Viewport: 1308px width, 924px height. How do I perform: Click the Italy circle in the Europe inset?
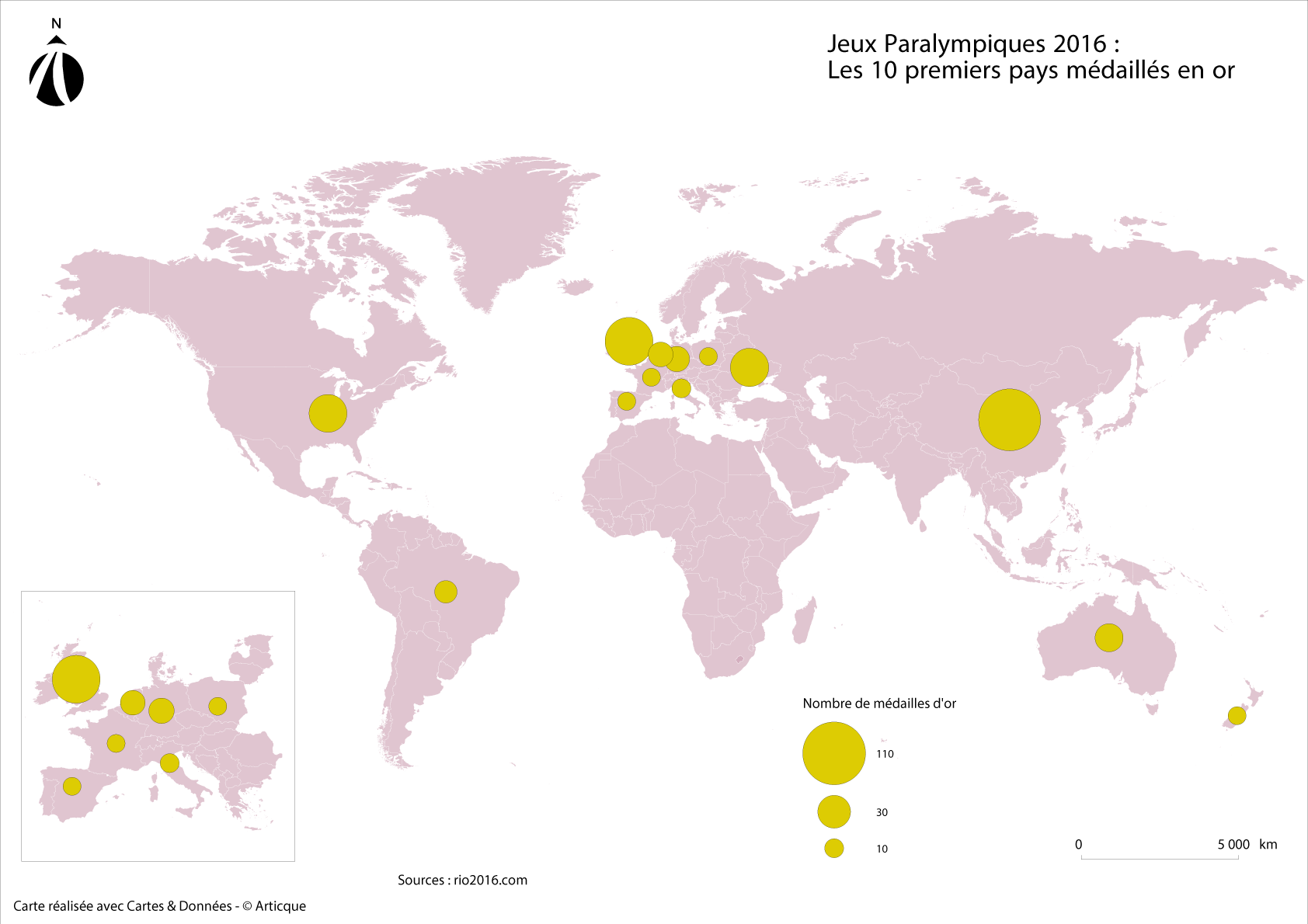[169, 763]
